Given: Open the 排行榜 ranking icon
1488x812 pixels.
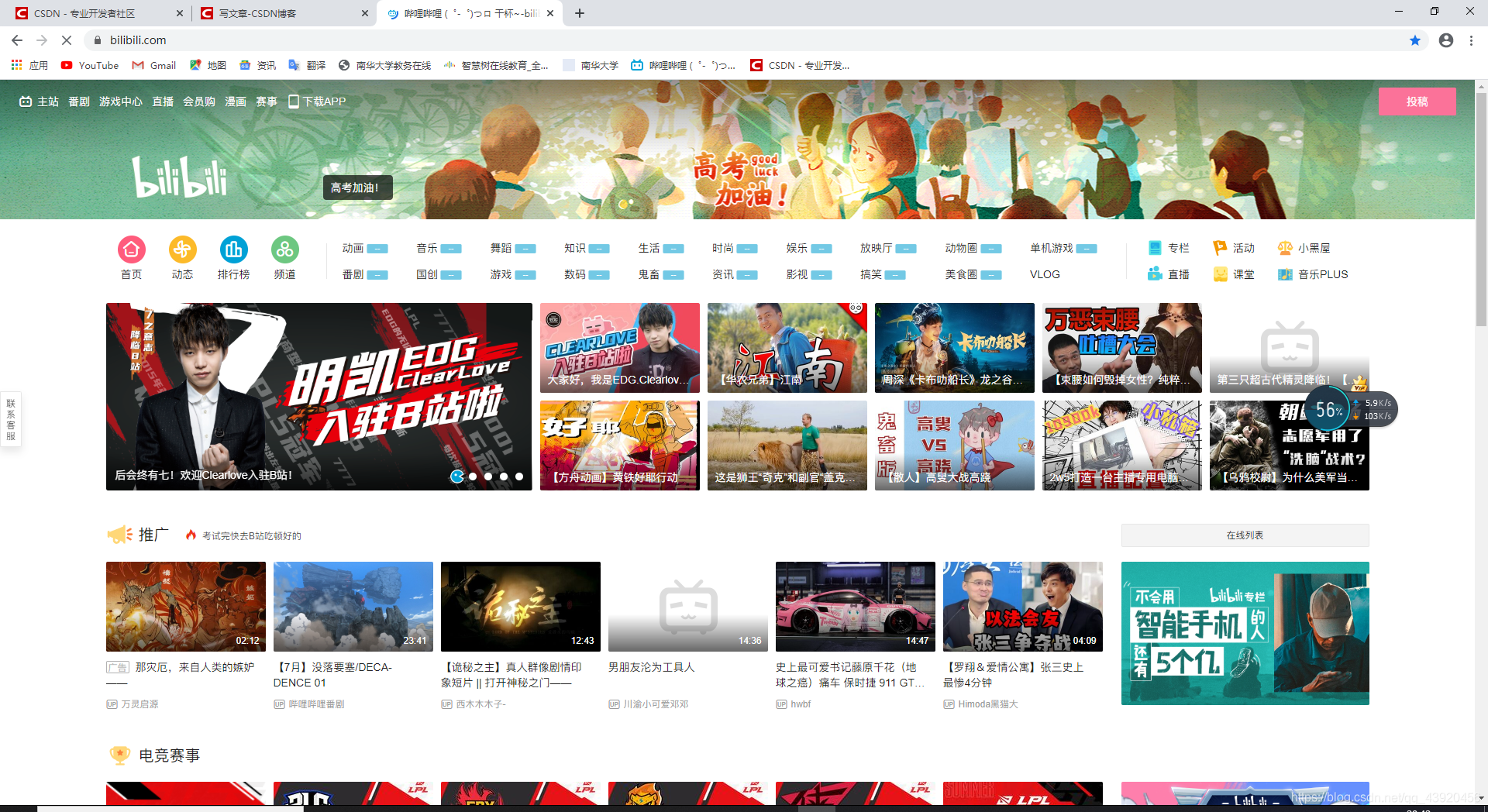Looking at the screenshot, I should pos(233,249).
